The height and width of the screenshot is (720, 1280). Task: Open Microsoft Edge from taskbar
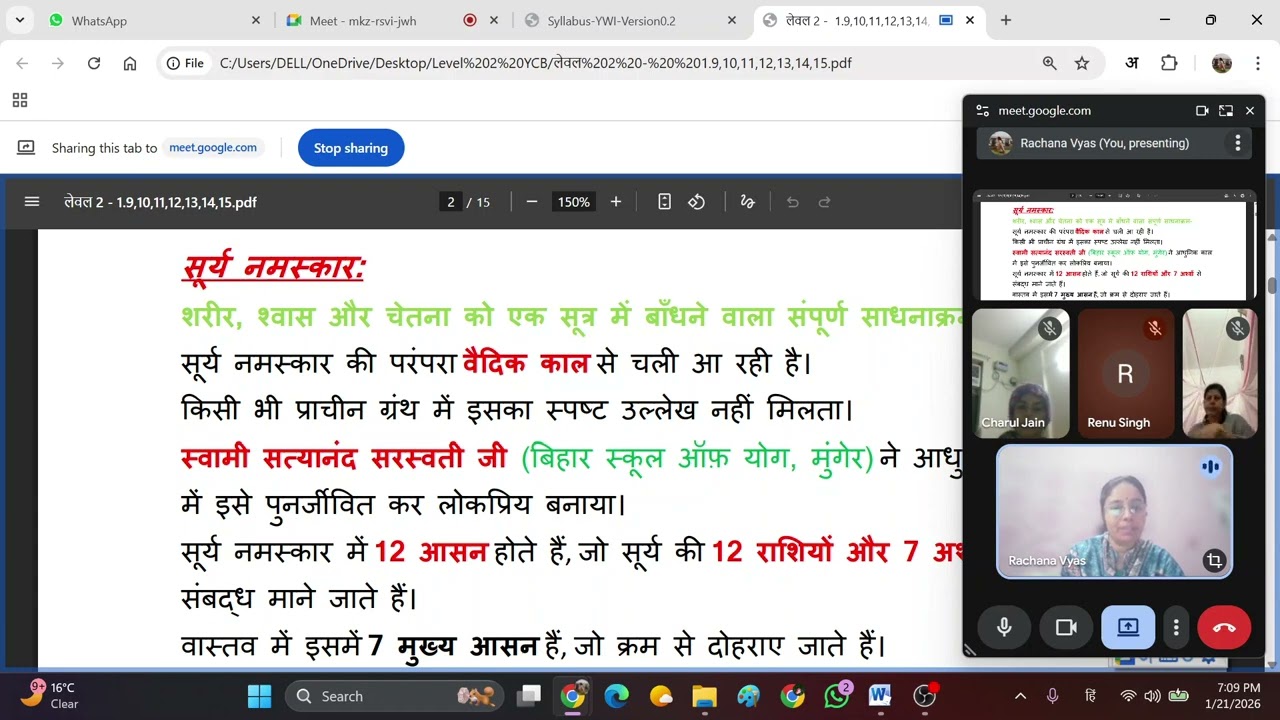(x=616, y=696)
